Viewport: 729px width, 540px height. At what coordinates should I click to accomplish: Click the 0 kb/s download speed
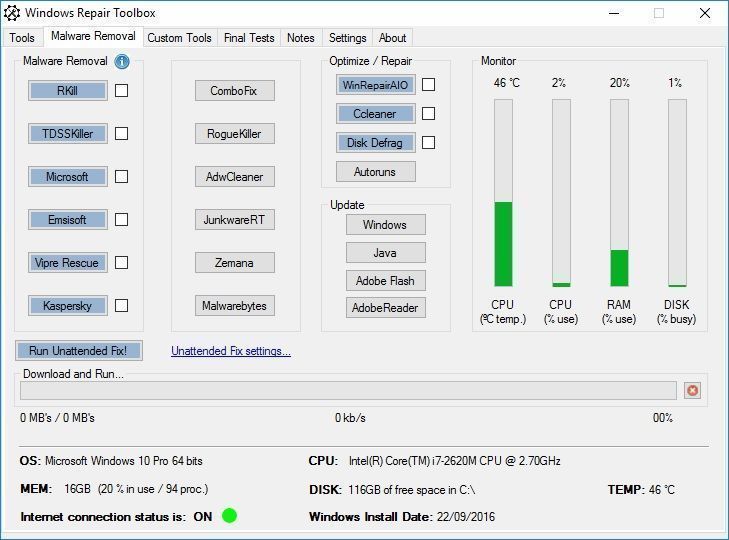point(350,418)
